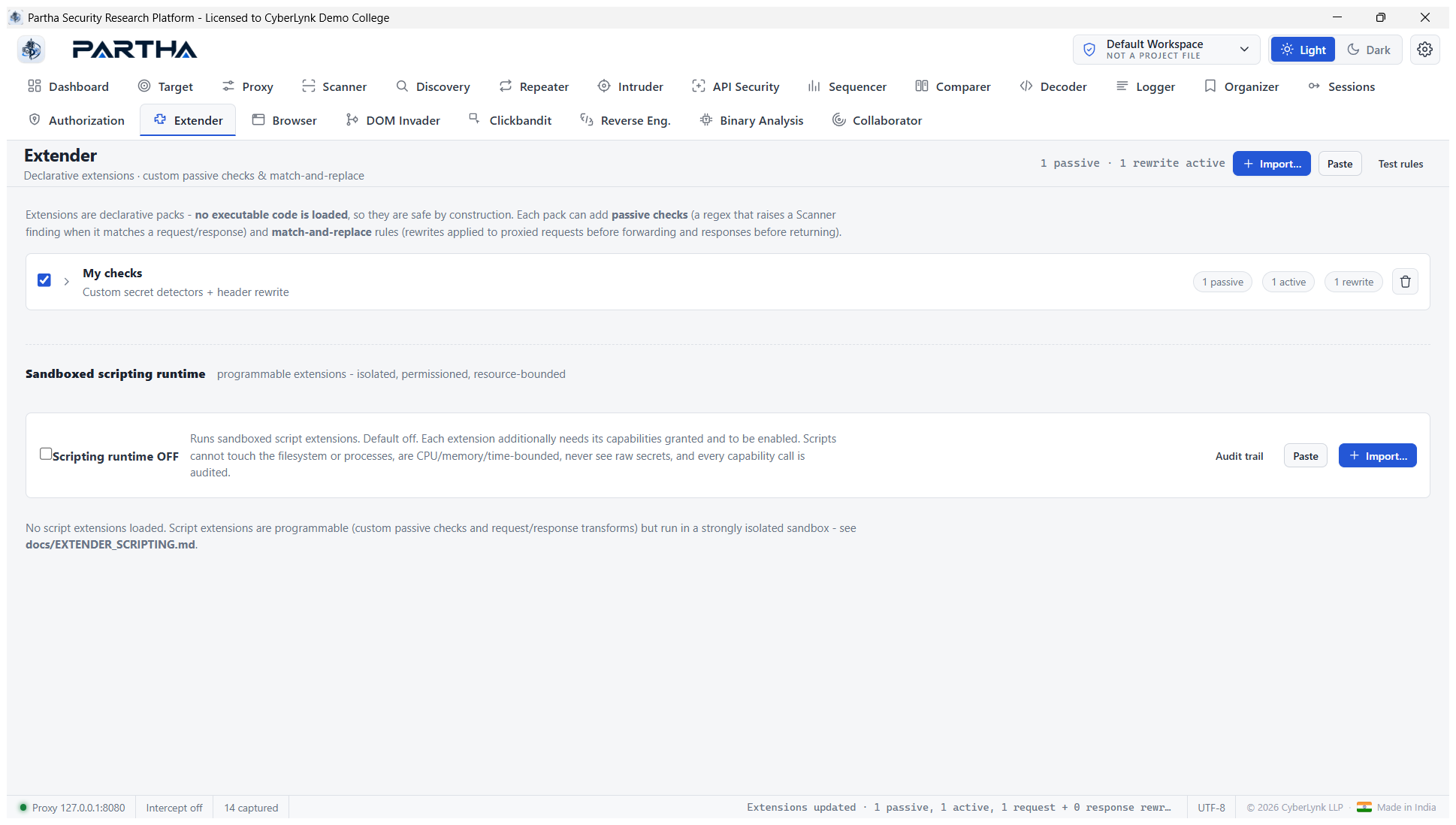Click the 1 active badge on My checks
Image resolution: width=1456 pixels, height=825 pixels.
[x=1288, y=282]
